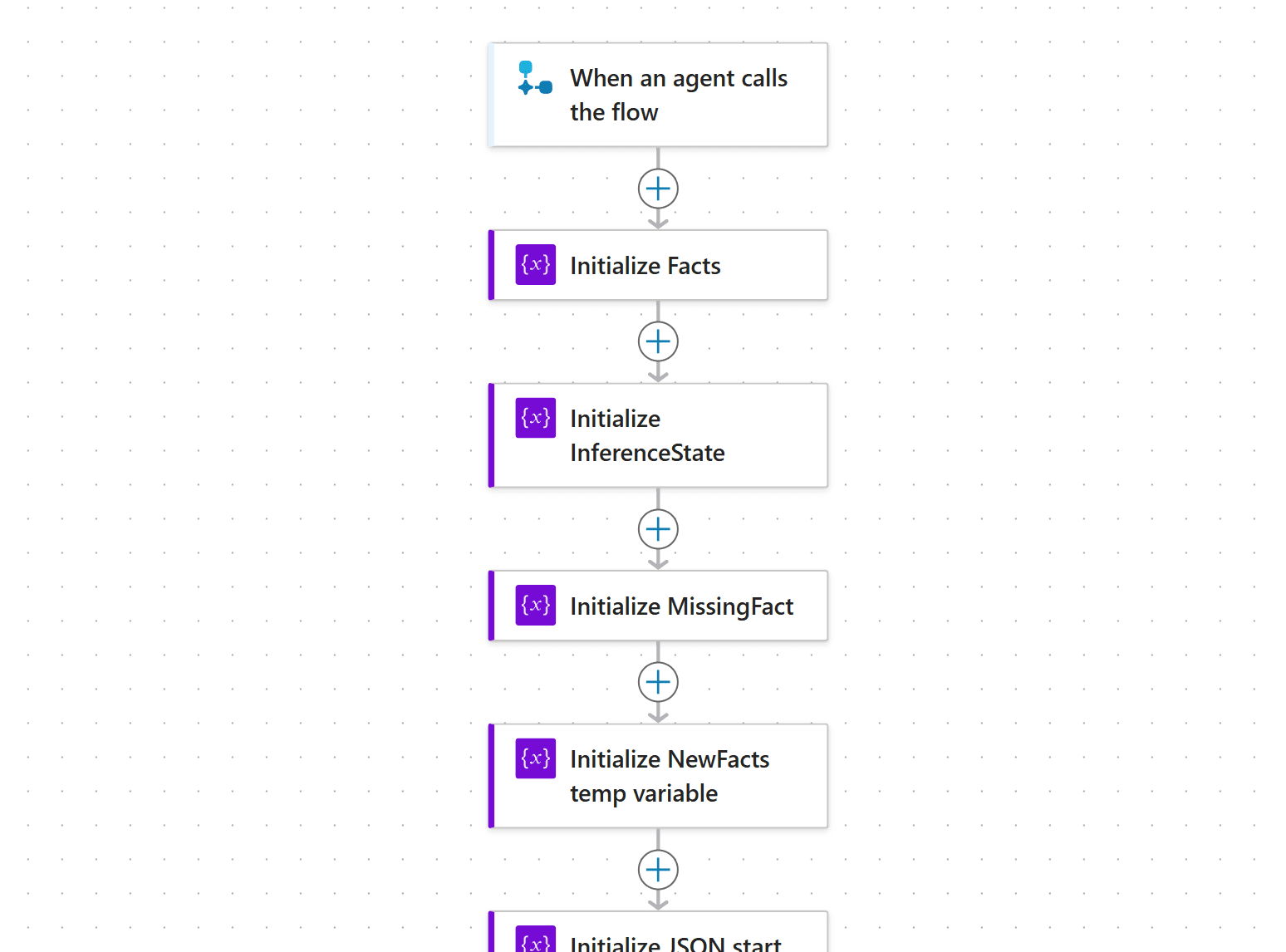Viewport: 1286px width, 952px height.
Task: Click the variable icon on Initialize Facts
Action: [x=536, y=265]
